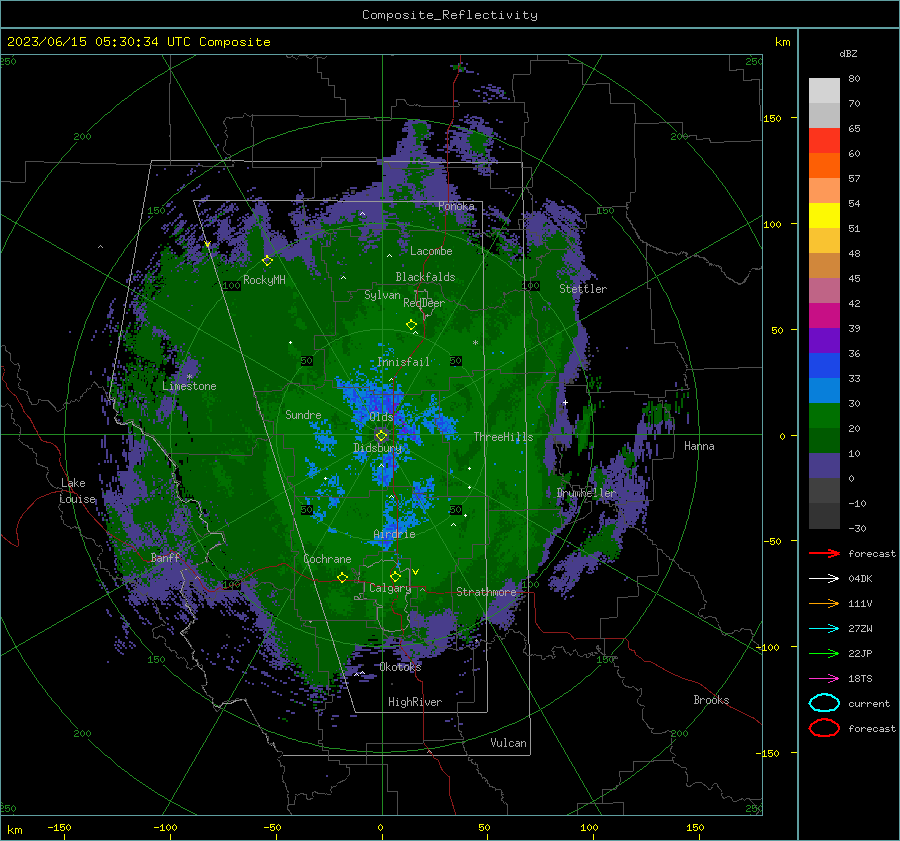Click the Innisfail town label
This screenshot has height=841, width=900.
[403, 362]
